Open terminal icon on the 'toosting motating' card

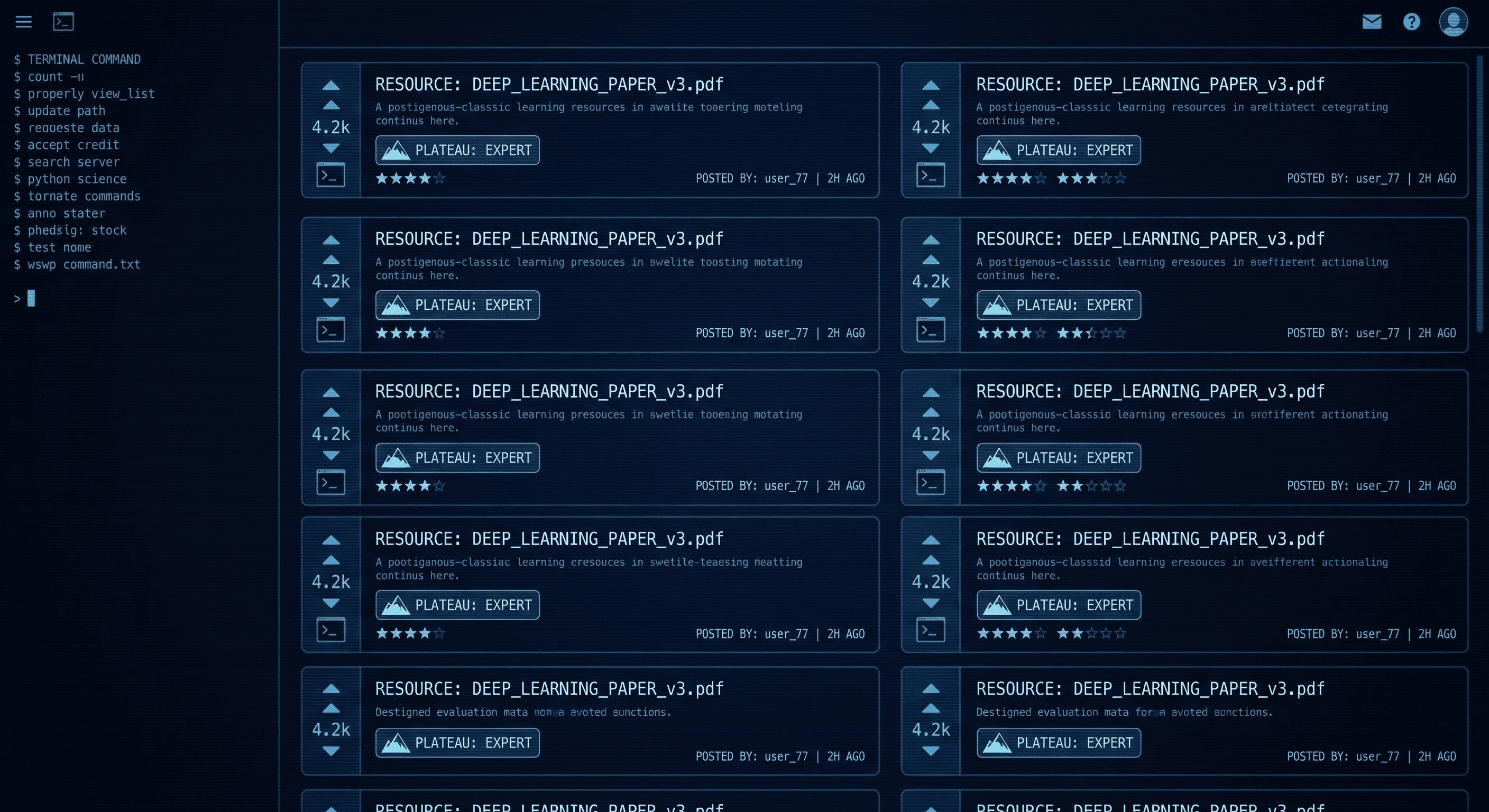(330, 329)
